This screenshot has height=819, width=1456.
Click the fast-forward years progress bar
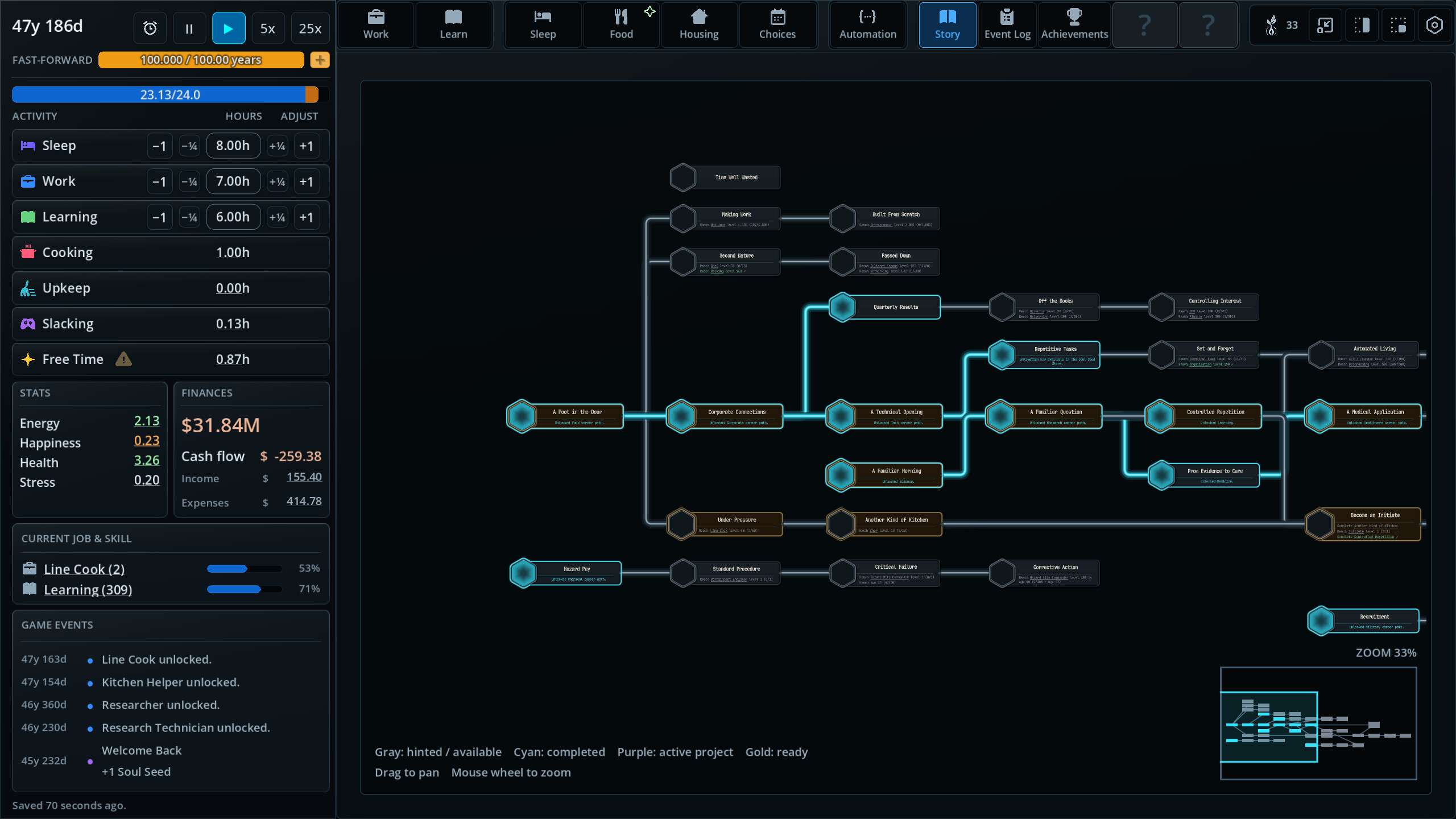tap(201, 60)
